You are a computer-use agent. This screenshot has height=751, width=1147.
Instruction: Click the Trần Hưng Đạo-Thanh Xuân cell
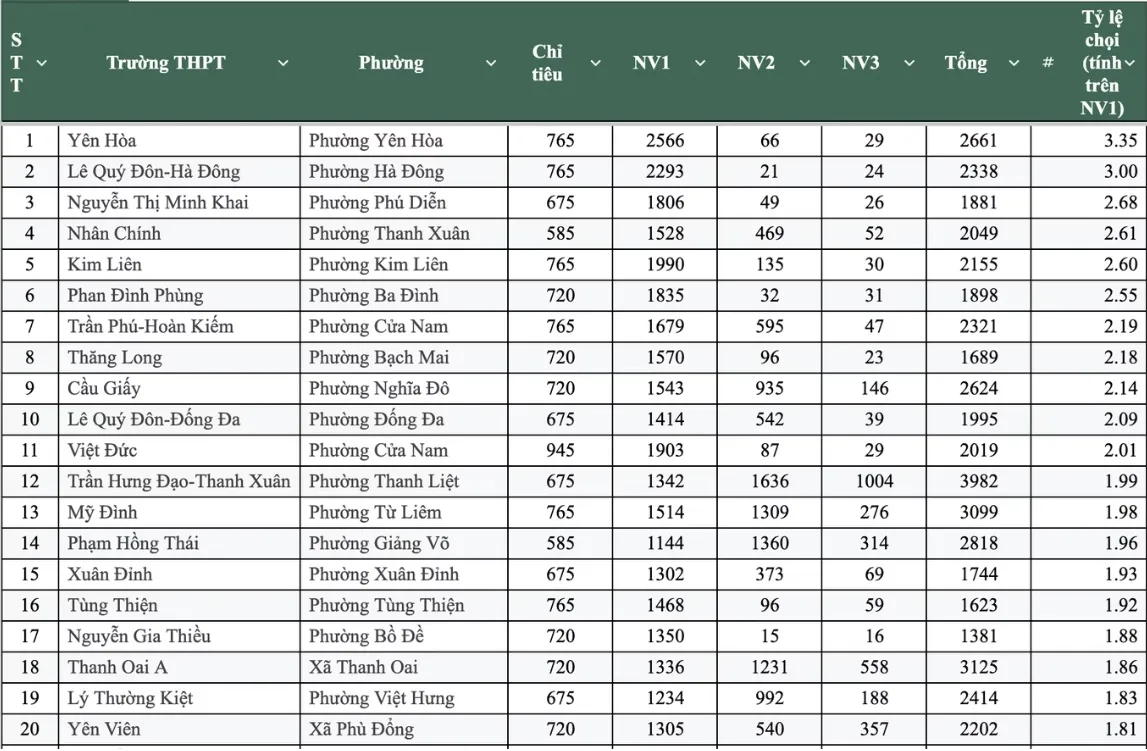pyautogui.click(x=179, y=481)
